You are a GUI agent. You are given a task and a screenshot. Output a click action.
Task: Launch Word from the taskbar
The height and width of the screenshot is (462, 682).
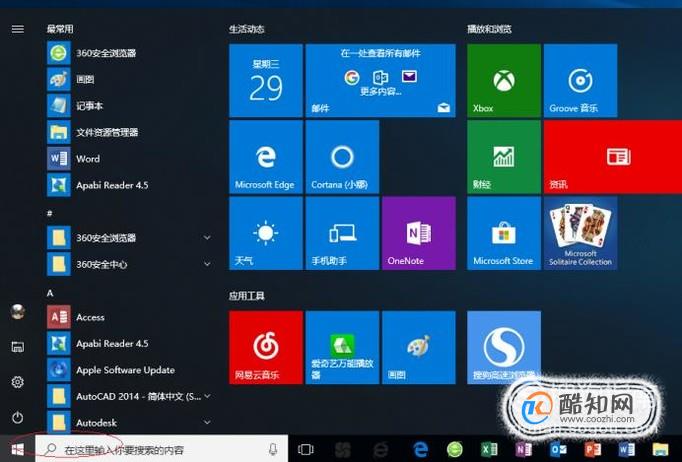click(x=626, y=449)
